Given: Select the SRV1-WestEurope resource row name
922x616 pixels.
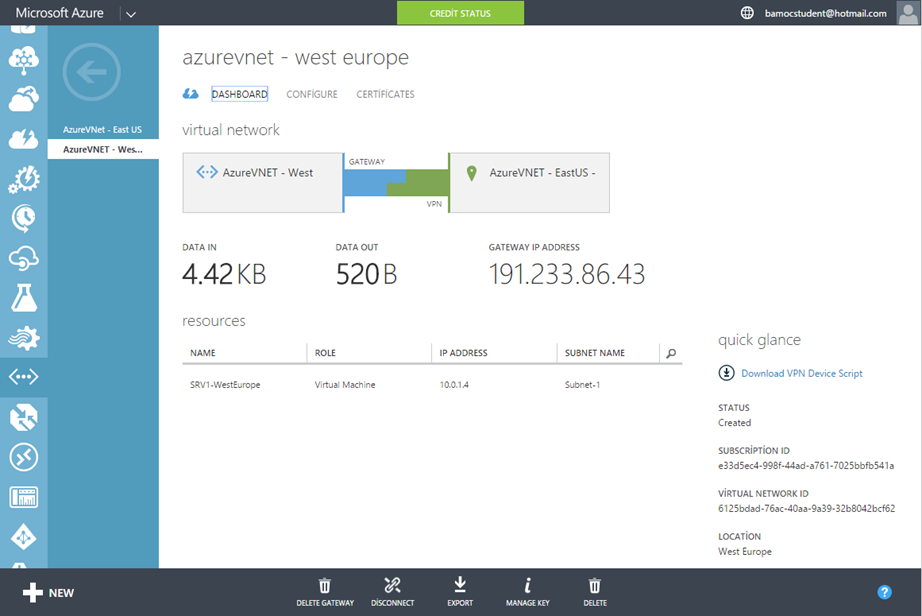Looking at the screenshot, I should [x=225, y=385].
